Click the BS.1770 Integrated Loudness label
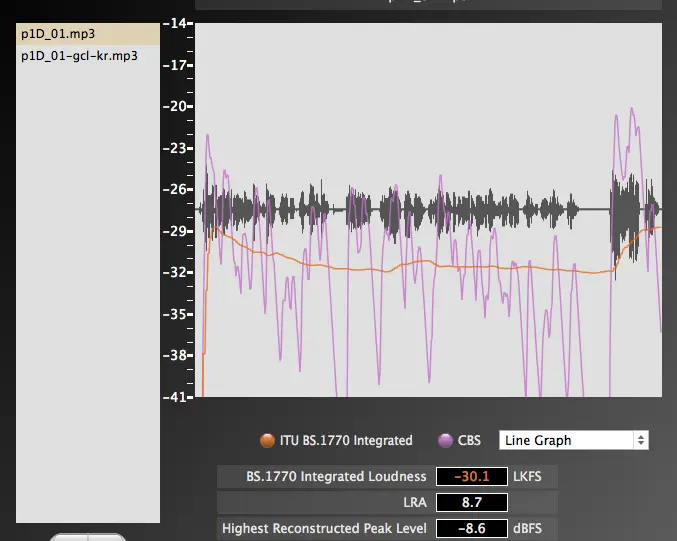 tap(336, 477)
